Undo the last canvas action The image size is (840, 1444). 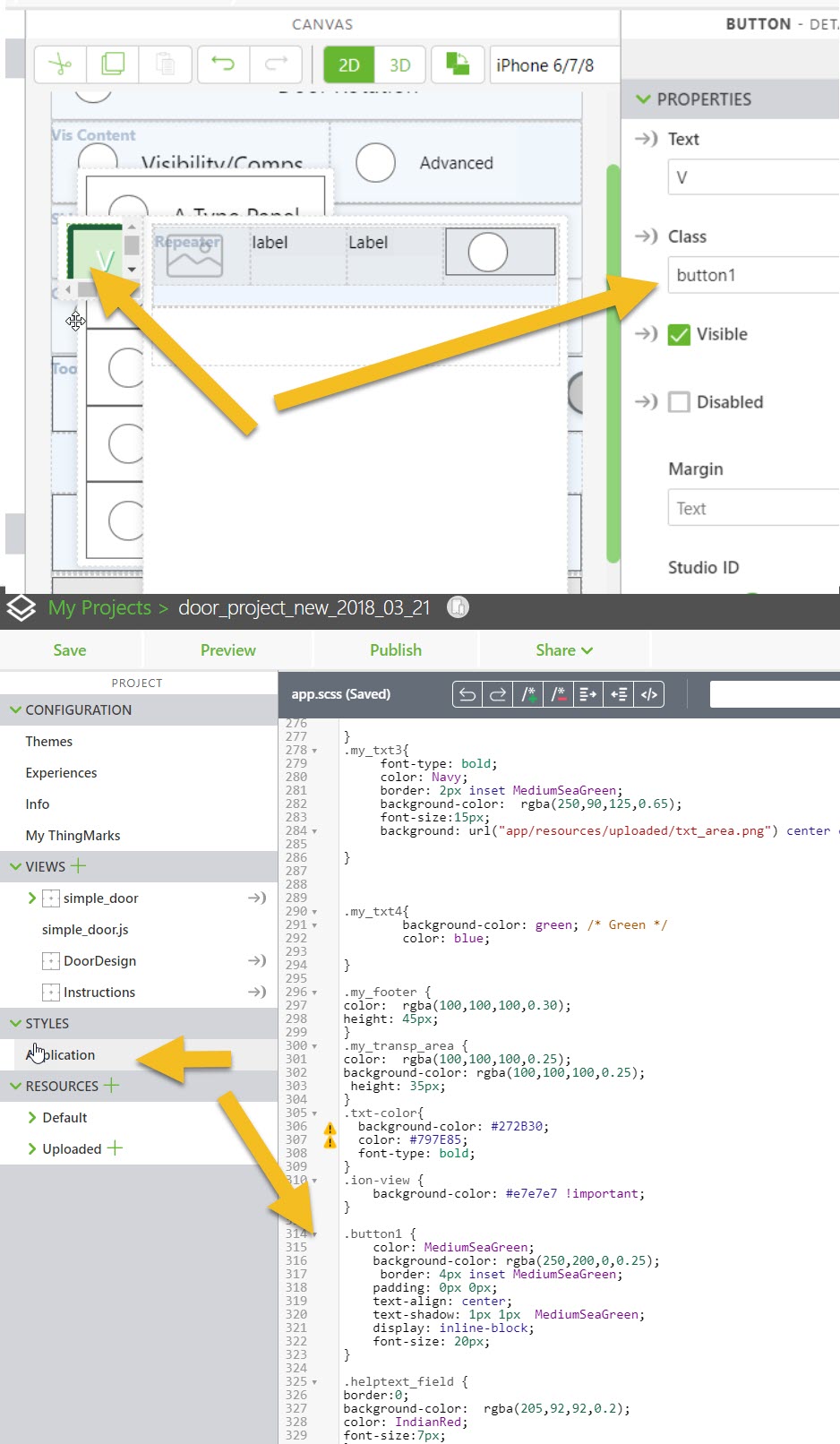click(x=223, y=64)
